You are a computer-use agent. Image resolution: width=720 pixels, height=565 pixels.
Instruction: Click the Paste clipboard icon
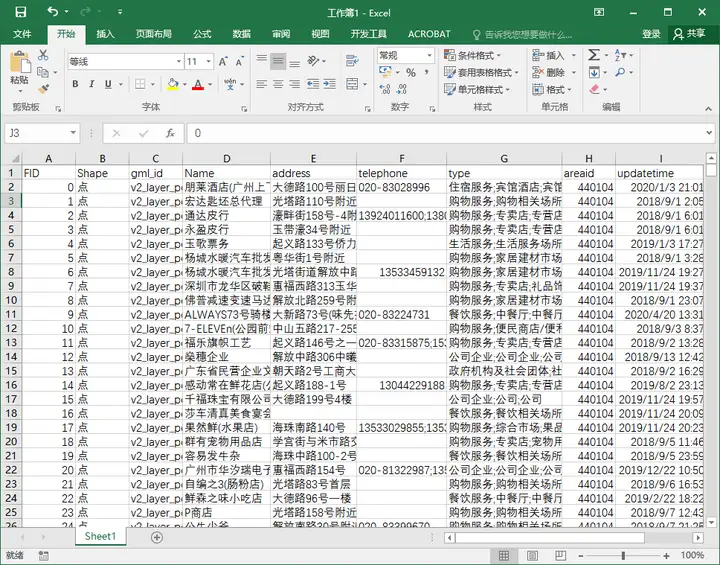point(20,62)
